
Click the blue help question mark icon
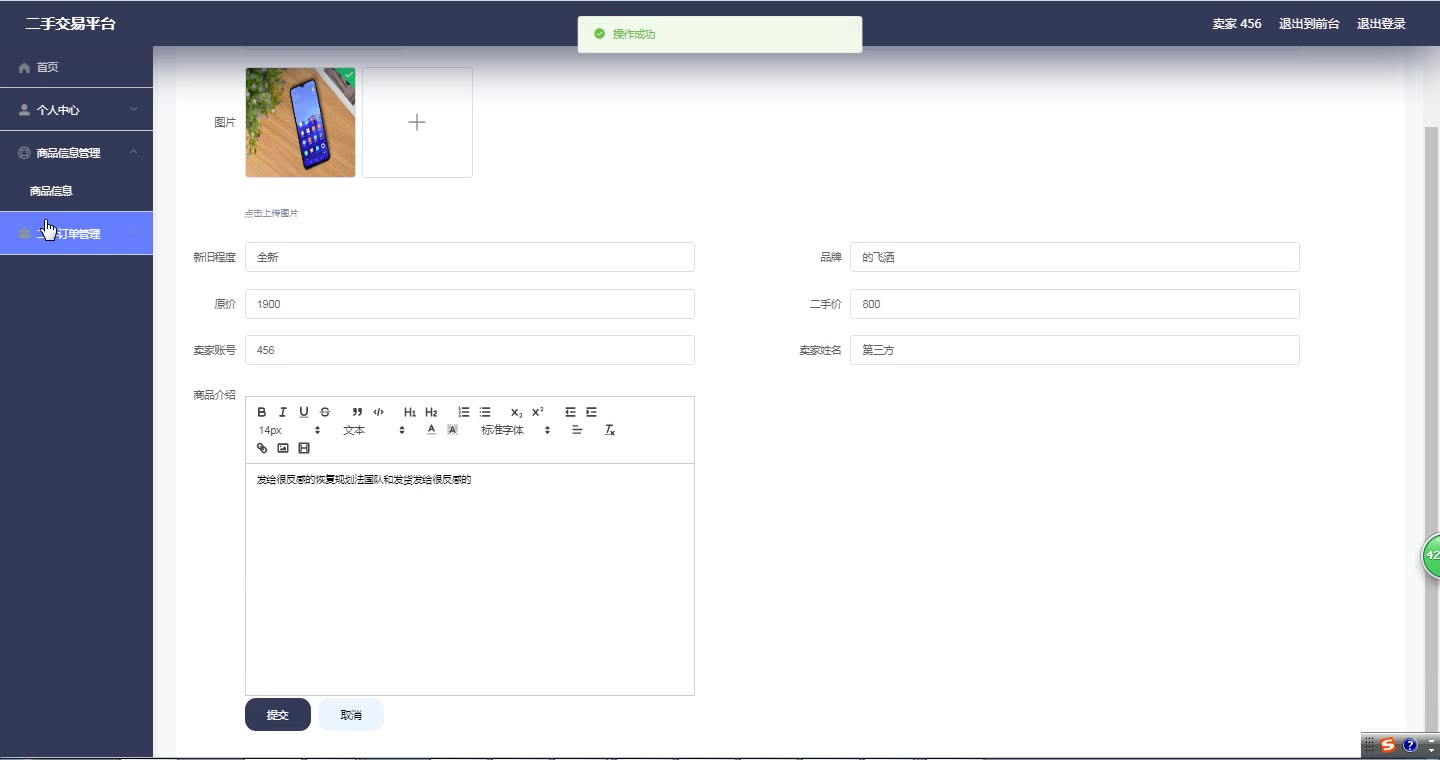click(1410, 745)
